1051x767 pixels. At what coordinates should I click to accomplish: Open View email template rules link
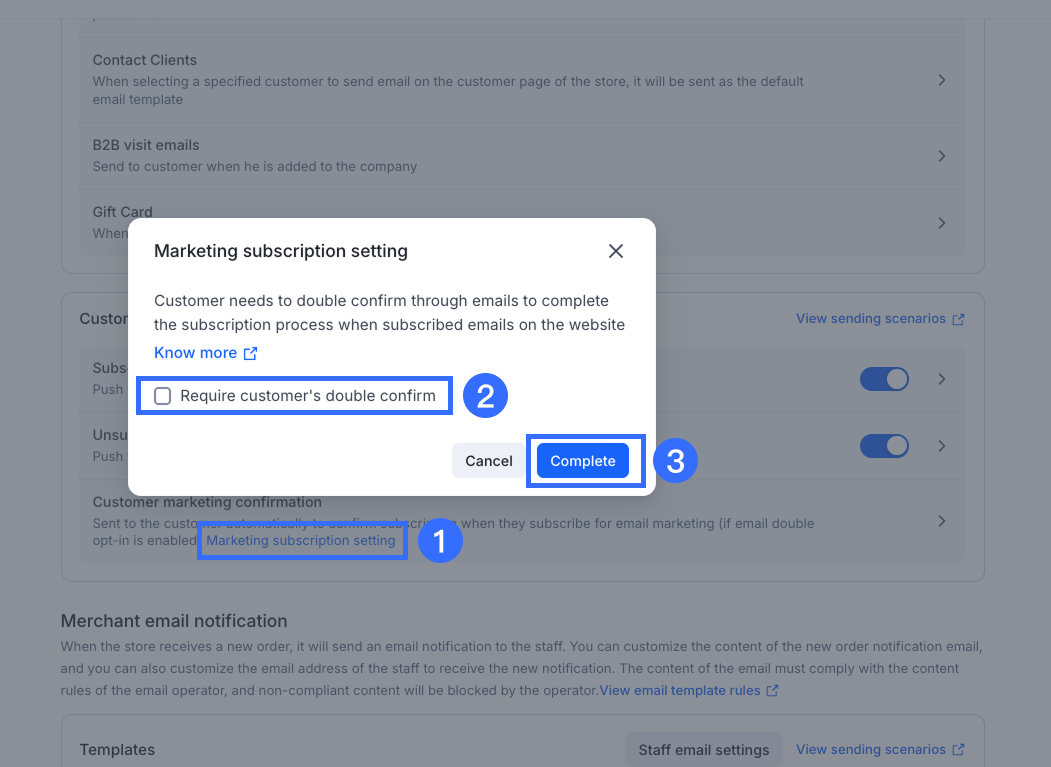(x=681, y=691)
